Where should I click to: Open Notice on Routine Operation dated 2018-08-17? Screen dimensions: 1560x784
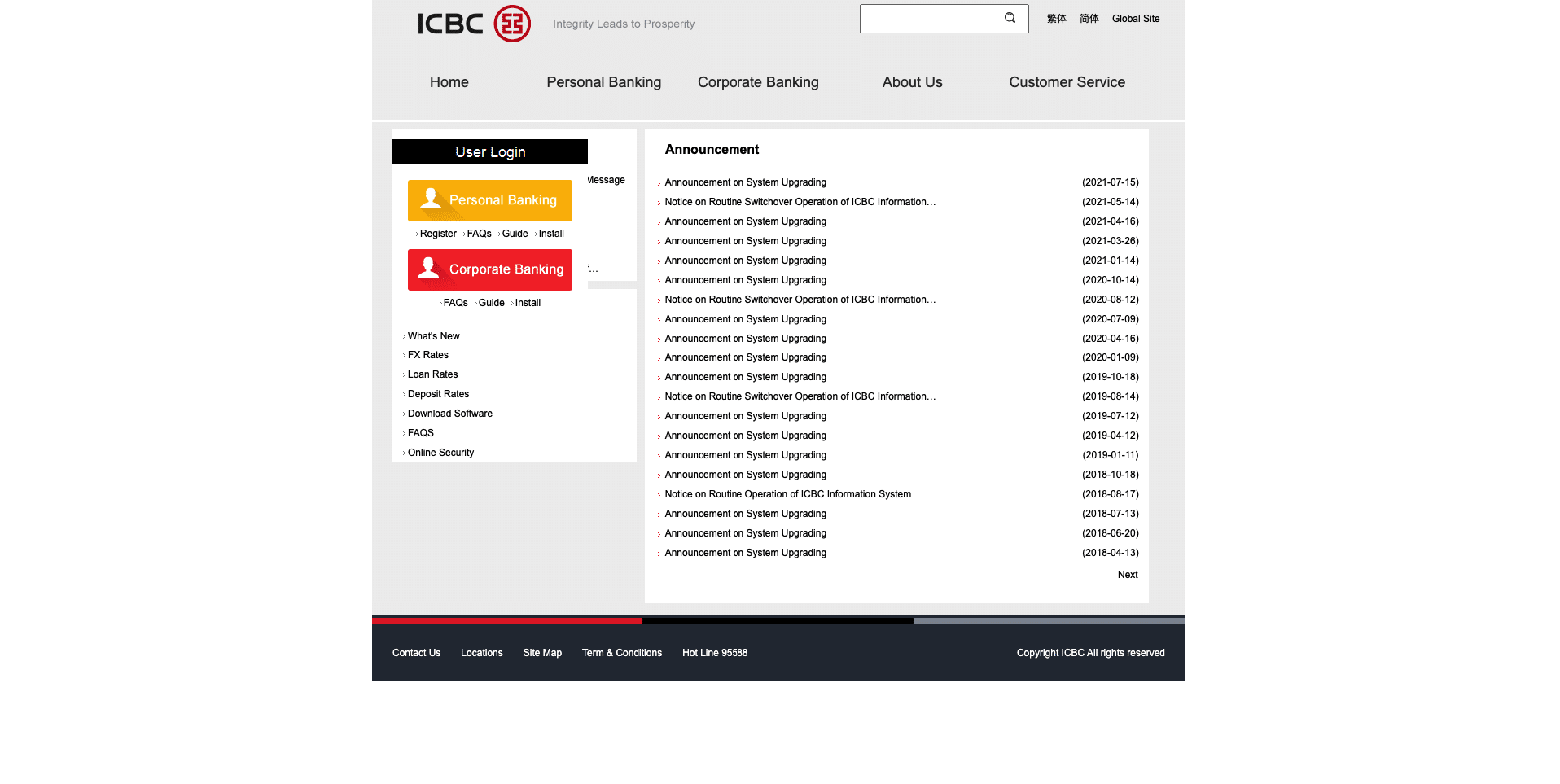coord(787,494)
